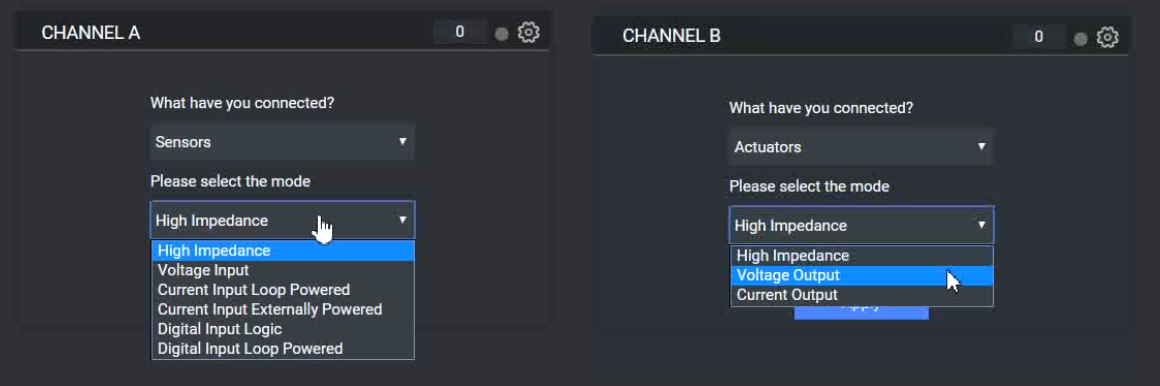Click Channel B gray status indicator dot
The width and height of the screenshot is (1160, 386).
pos(1080,38)
